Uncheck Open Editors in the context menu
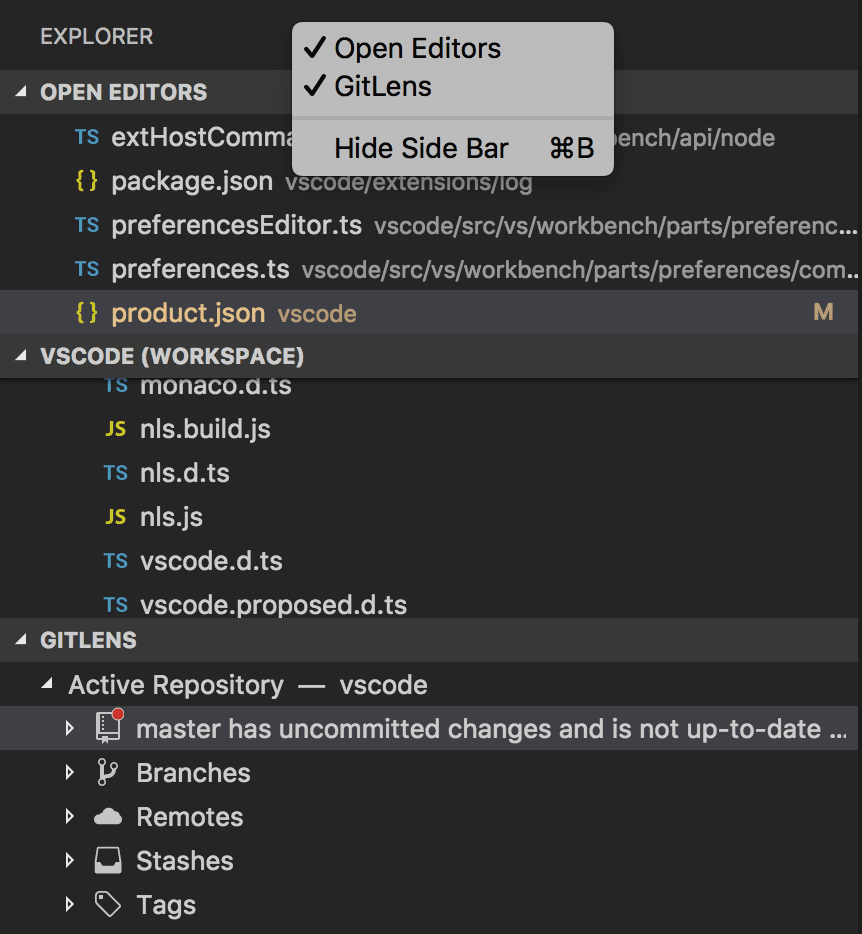Image resolution: width=862 pixels, height=934 pixels. click(417, 48)
